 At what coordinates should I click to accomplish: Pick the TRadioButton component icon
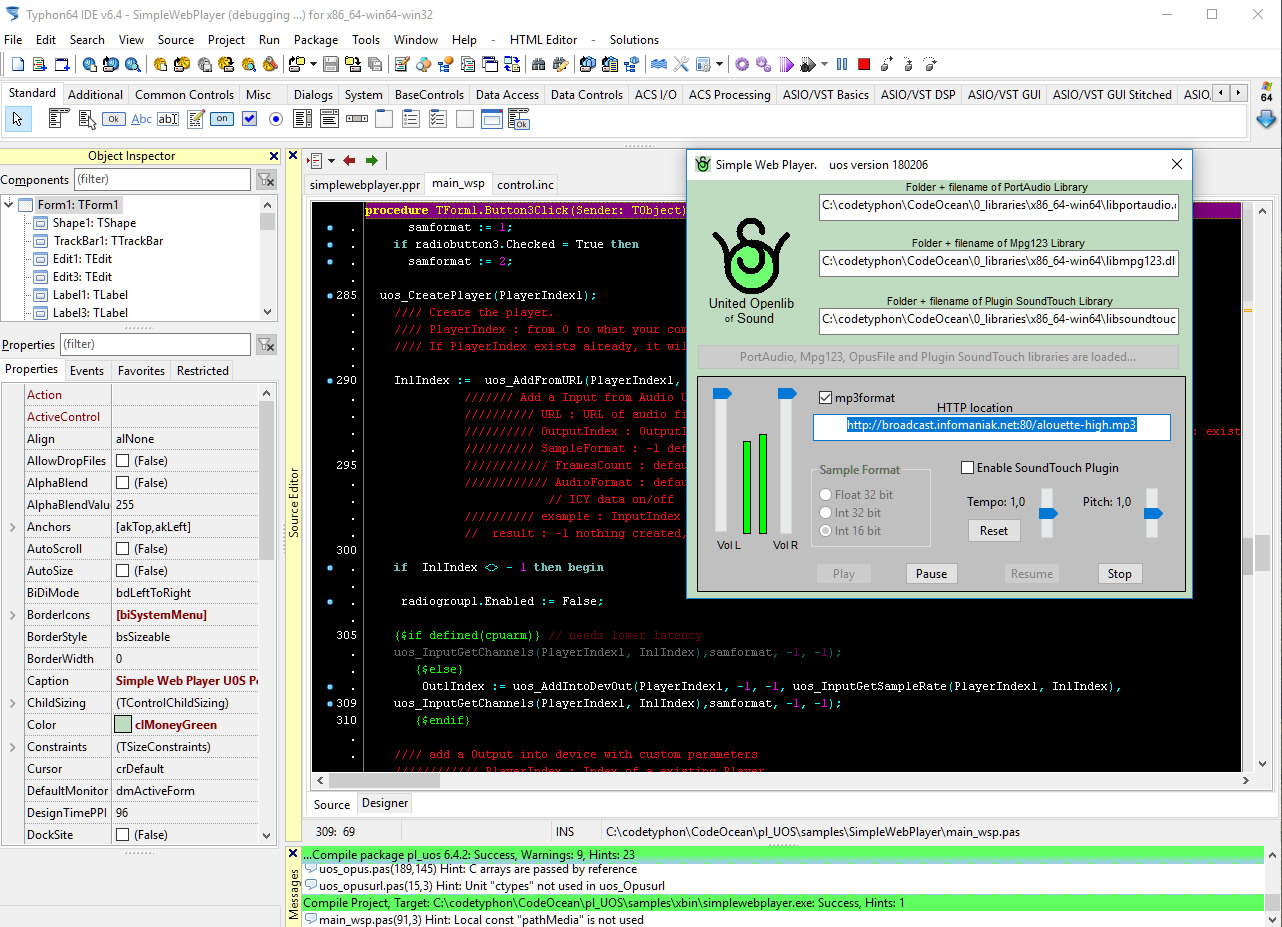(276, 119)
